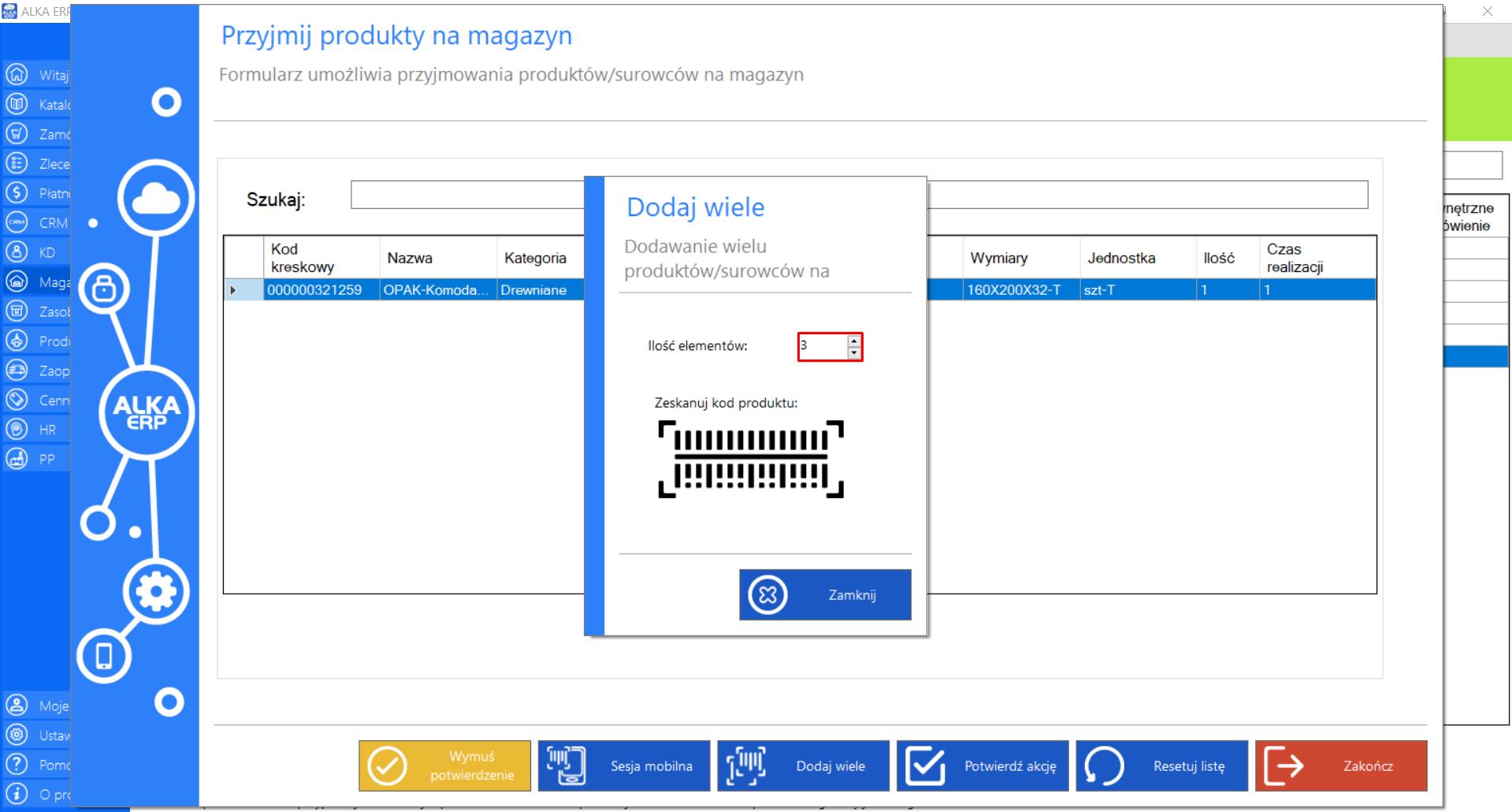Image resolution: width=1512 pixels, height=812 pixels.
Task: Open the PP factory icon
Action: tap(17, 459)
